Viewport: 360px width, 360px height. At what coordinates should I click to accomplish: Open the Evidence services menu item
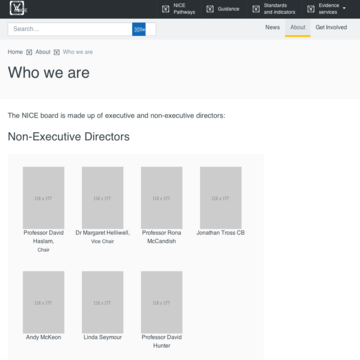pyautogui.click(x=326, y=9)
